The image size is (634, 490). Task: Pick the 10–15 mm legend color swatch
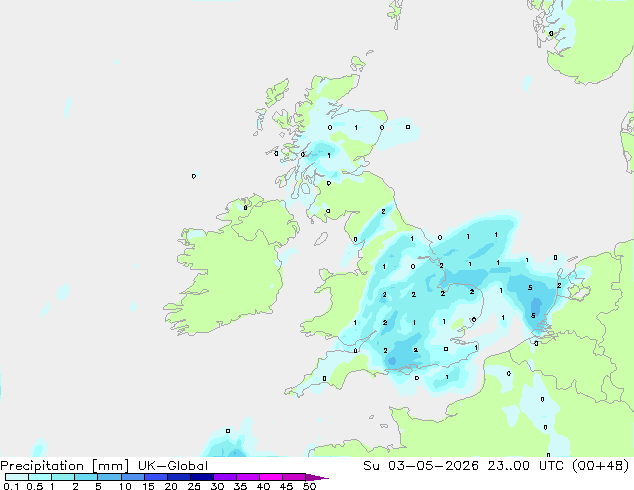(133, 477)
